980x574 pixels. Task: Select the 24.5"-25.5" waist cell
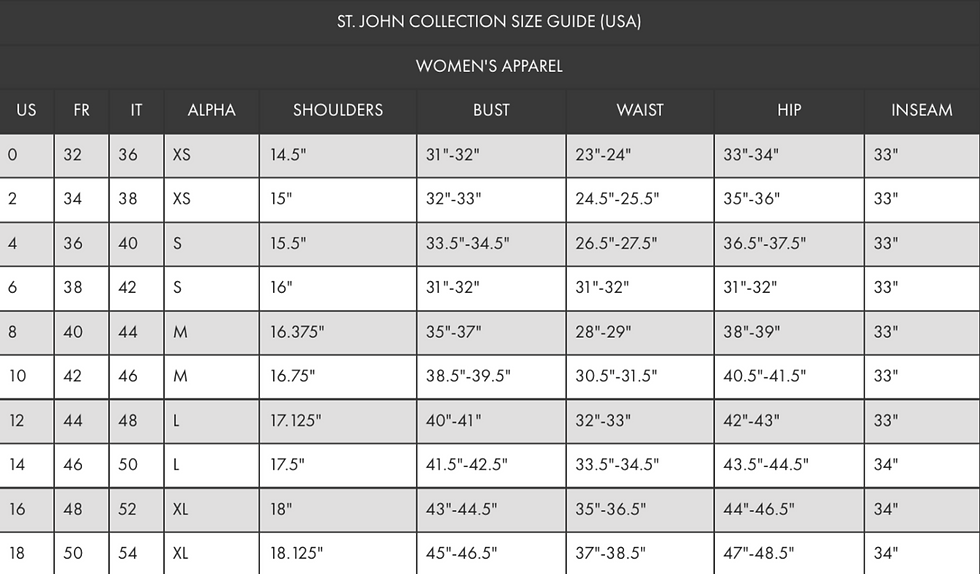(640, 199)
